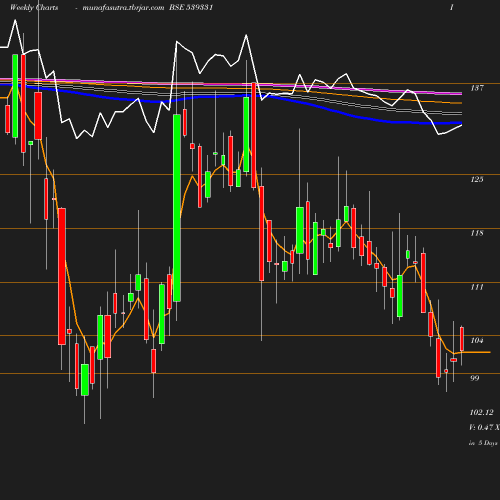Click the 99 price axis label

(x=475, y=378)
